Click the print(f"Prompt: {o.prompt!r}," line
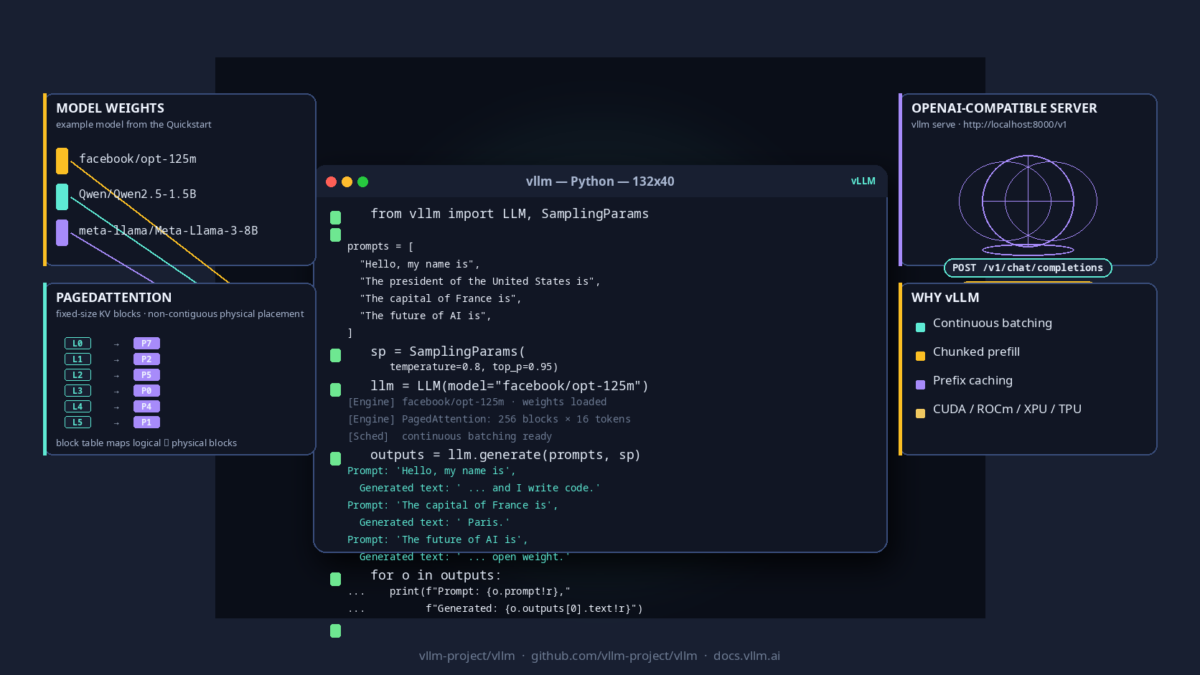Image resolution: width=1200 pixels, height=675 pixels. click(480, 591)
